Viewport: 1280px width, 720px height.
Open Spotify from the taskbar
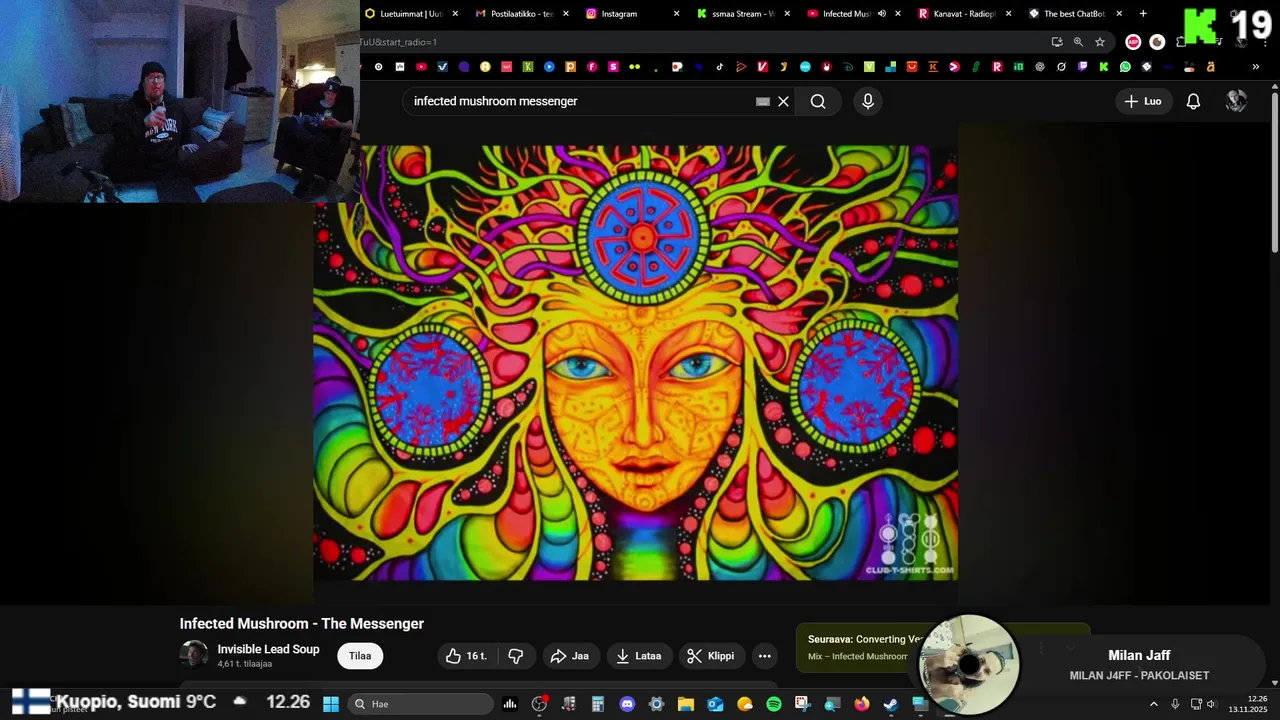pos(774,704)
